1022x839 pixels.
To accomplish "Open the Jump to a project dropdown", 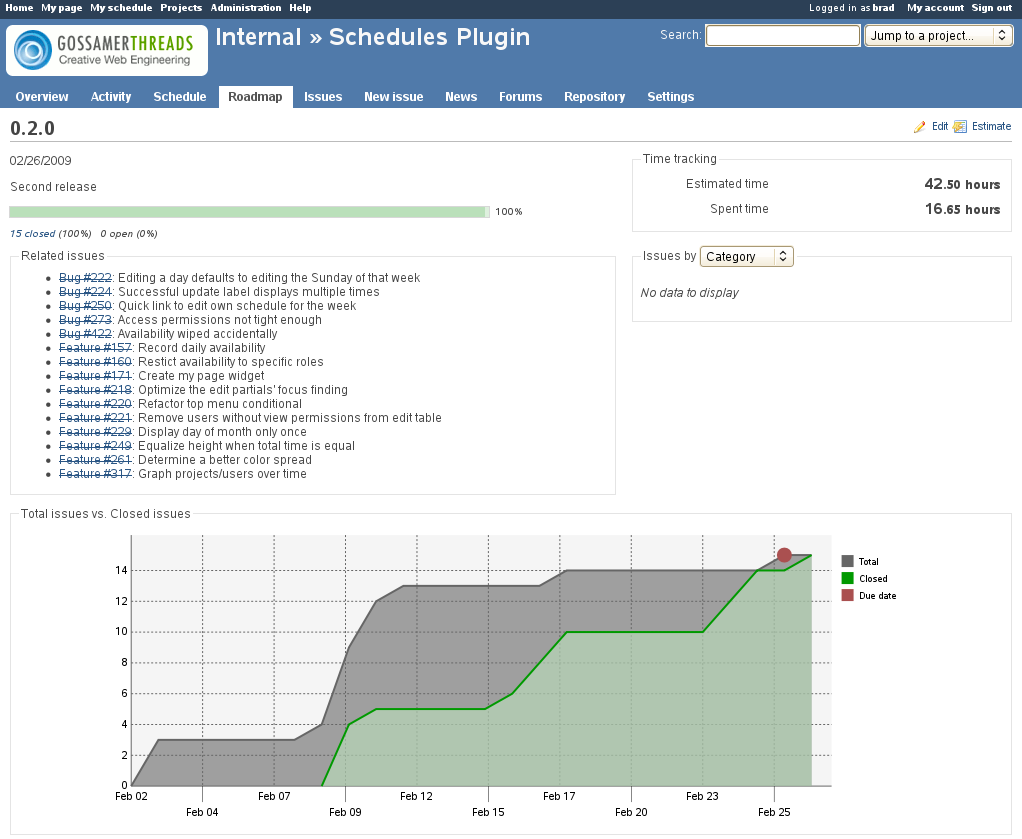I will 939,36.
